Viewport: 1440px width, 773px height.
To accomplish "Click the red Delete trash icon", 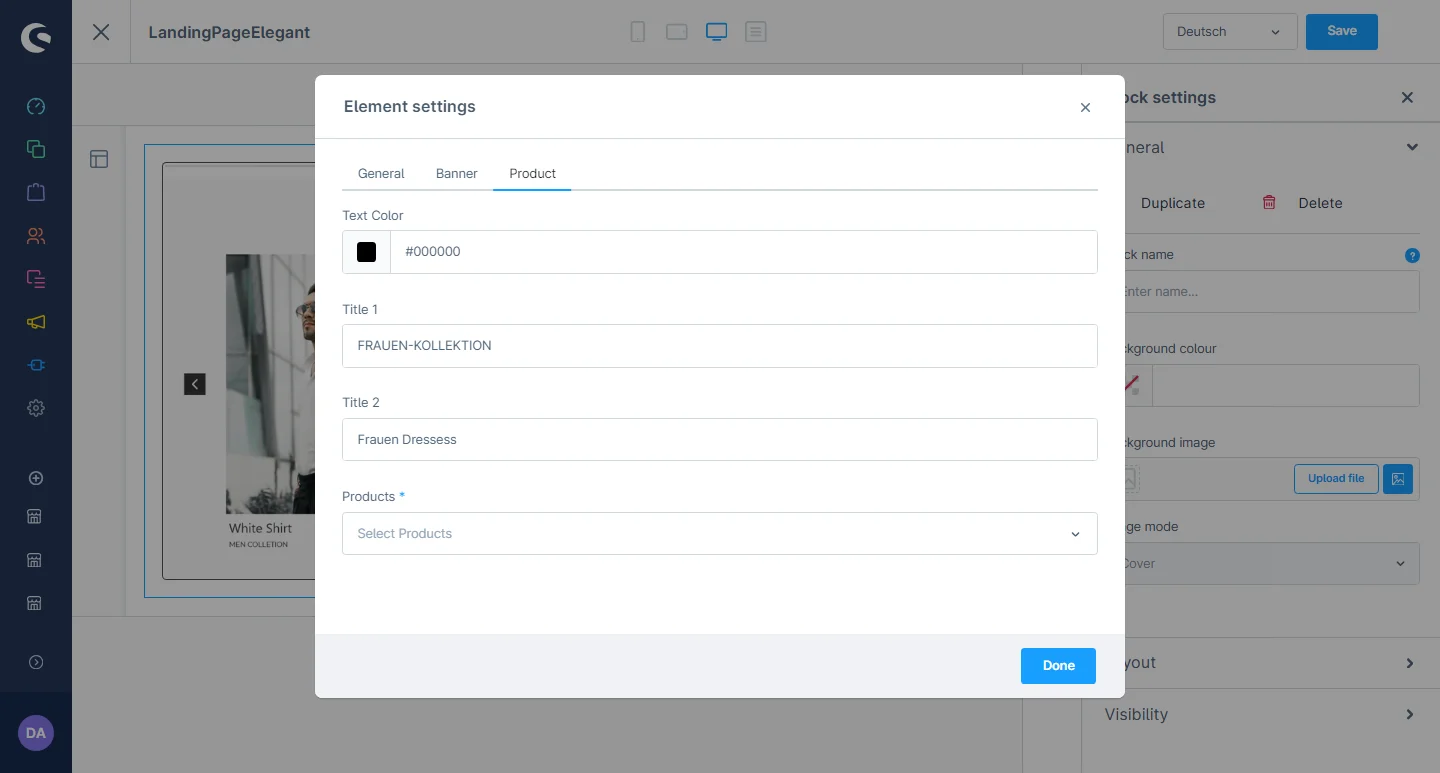I will pyautogui.click(x=1269, y=203).
